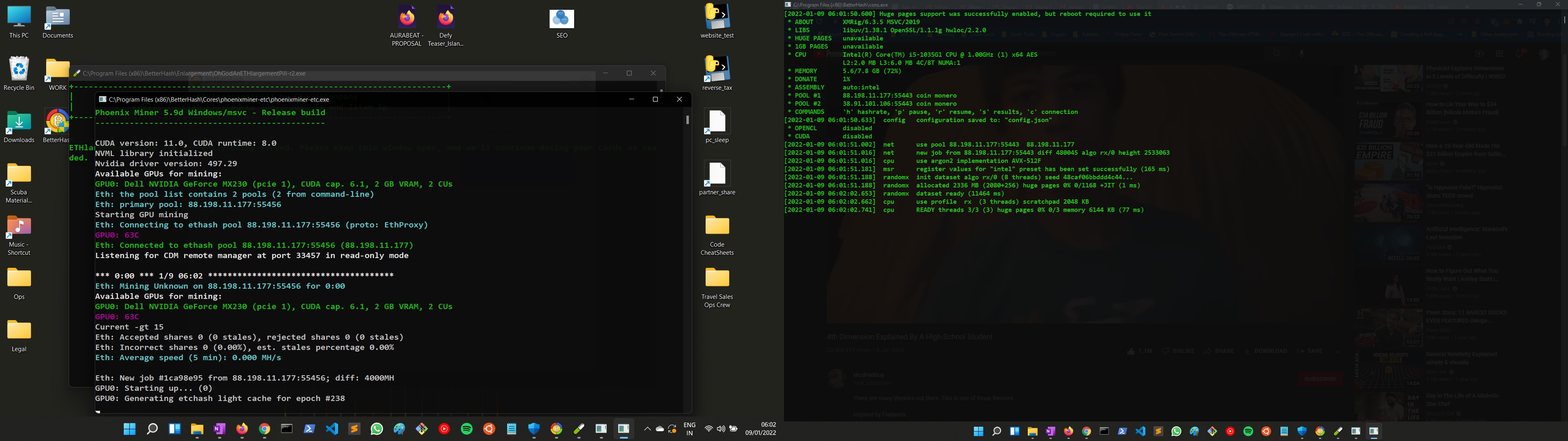Viewport: 1568px width, 441px height.
Task: Click the conss.exe window title icon
Action: click(788, 4)
